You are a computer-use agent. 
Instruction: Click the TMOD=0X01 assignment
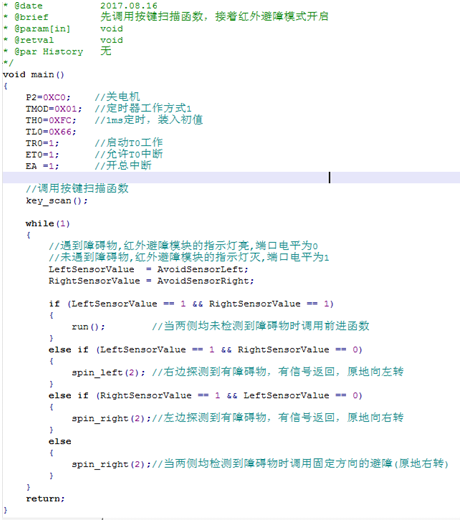(x=54, y=109)
